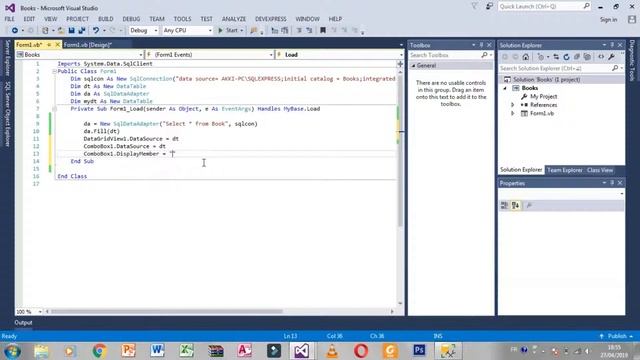
Task: Click Show All Files icon
Action: [587, 57]
